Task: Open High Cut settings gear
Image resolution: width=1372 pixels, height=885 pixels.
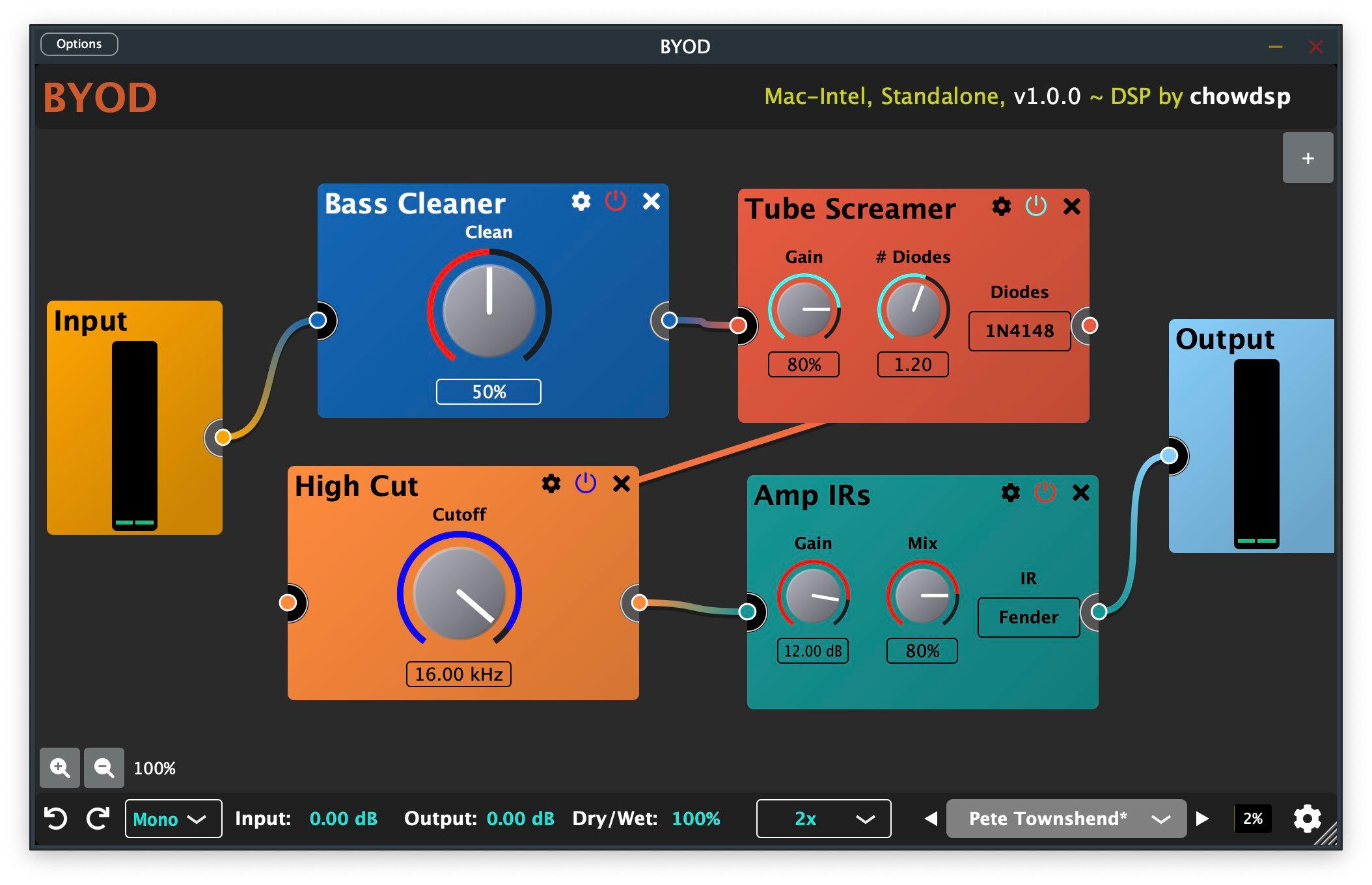Action: pyautogui.click(x=551, y=483)
